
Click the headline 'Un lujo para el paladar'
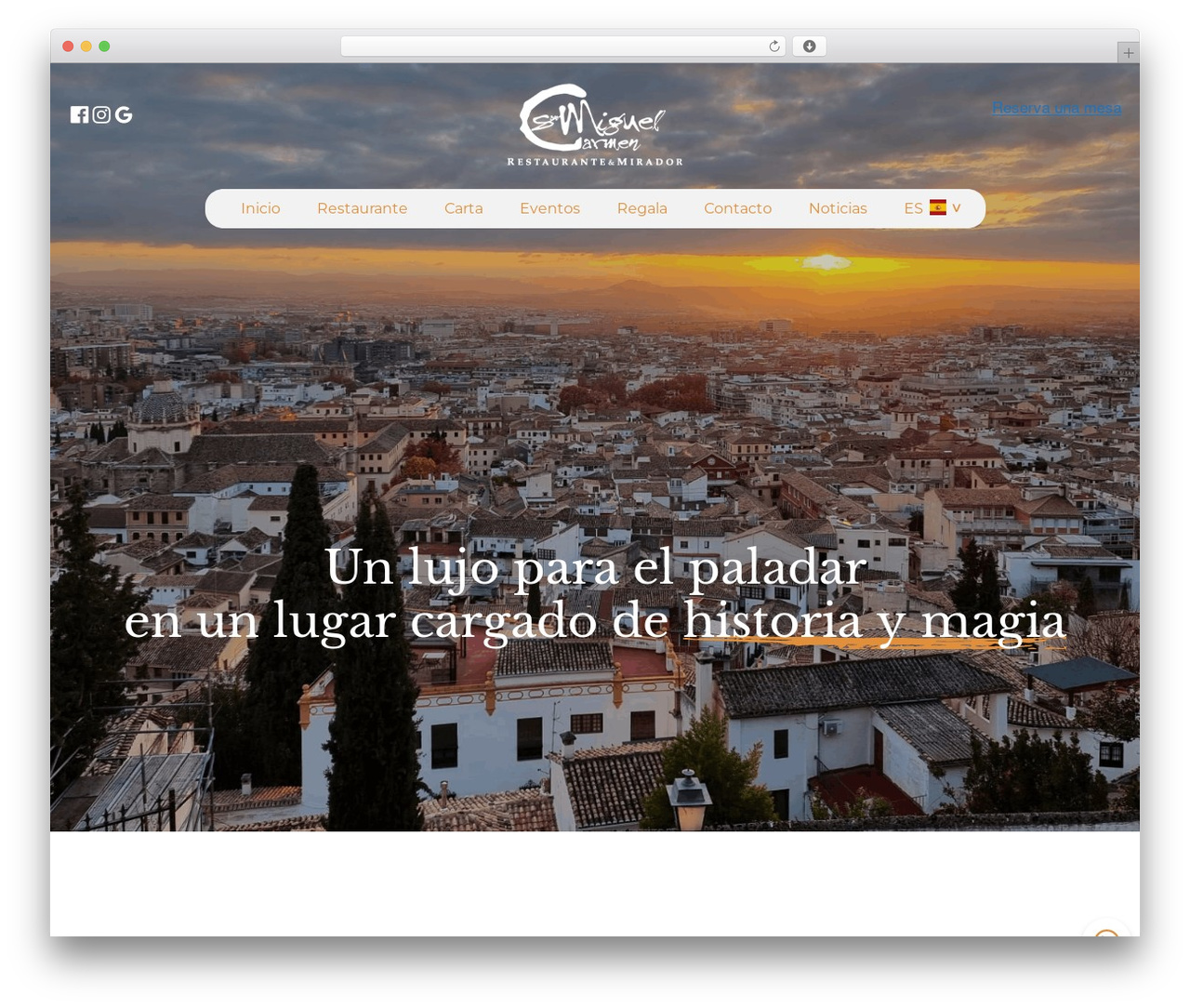tap(596, 567)
